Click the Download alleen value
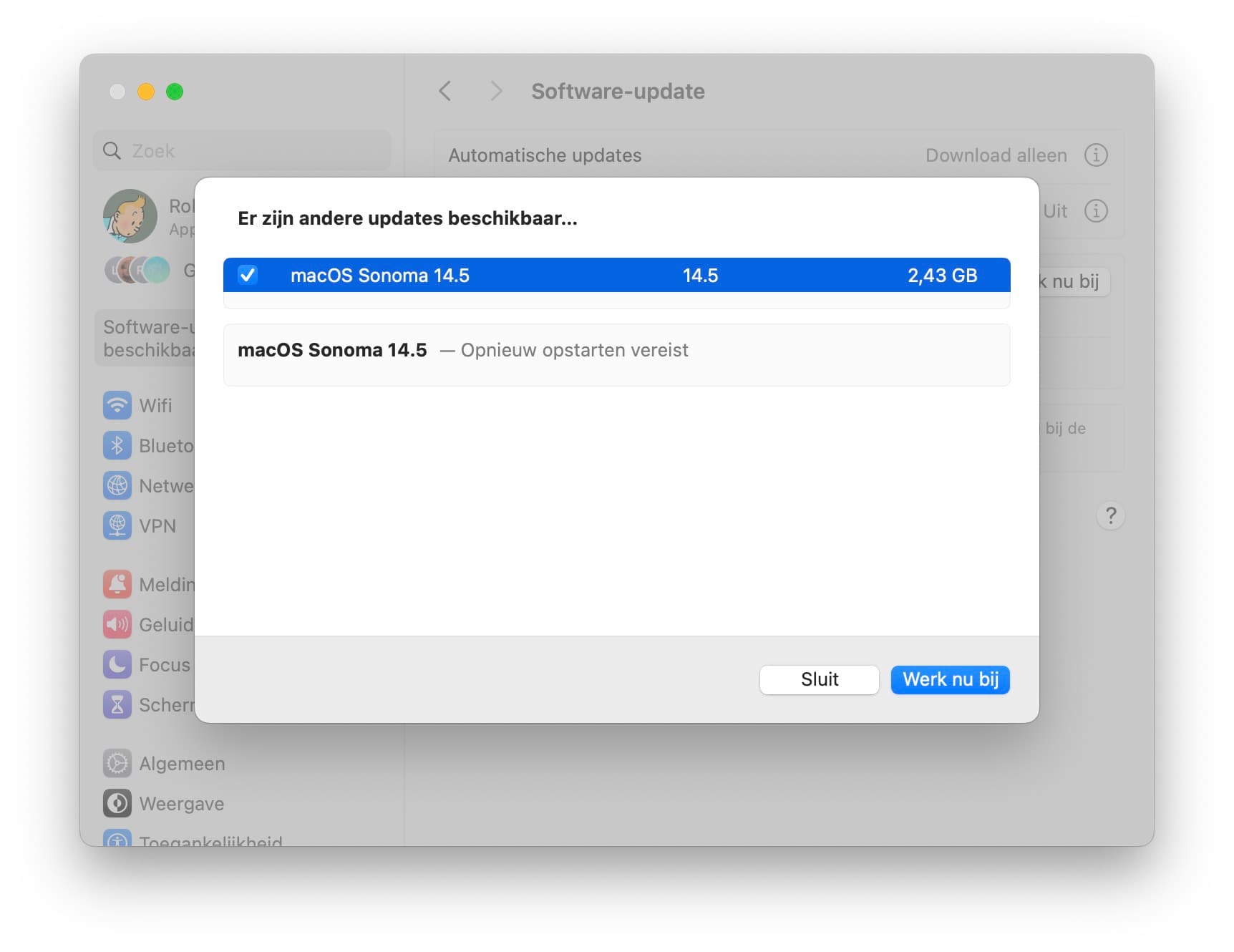The height and width of the screenshot is (952, 1234). pos(996,155)
